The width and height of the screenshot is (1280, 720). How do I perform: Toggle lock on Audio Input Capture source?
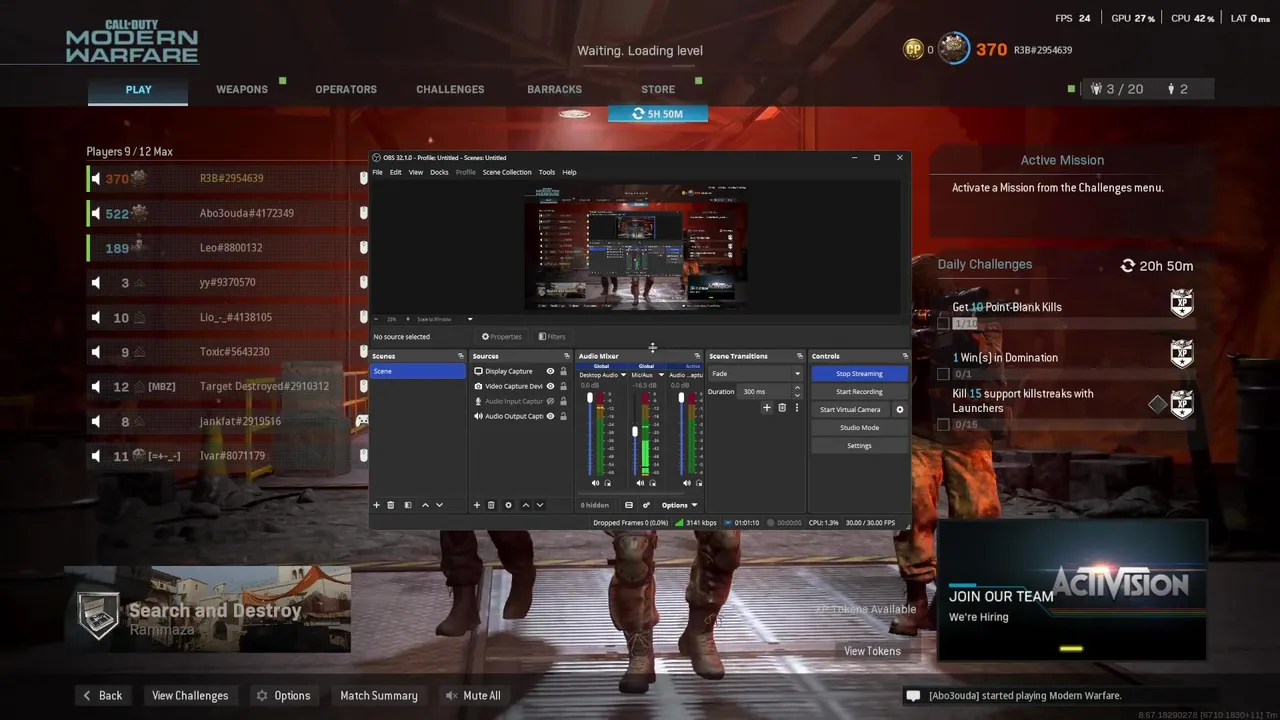pyautogui.click(x=563, y=401)
